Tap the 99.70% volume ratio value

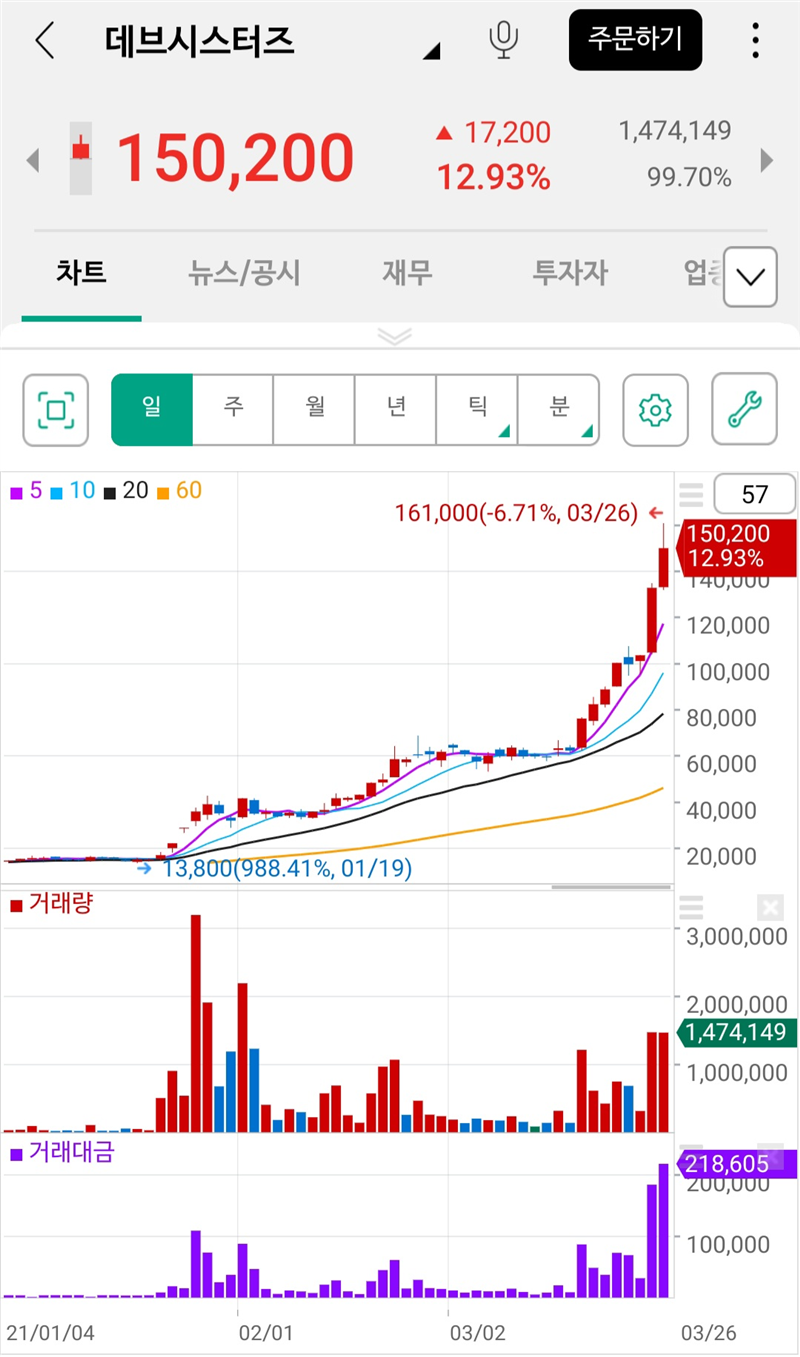tap(689, 179)
